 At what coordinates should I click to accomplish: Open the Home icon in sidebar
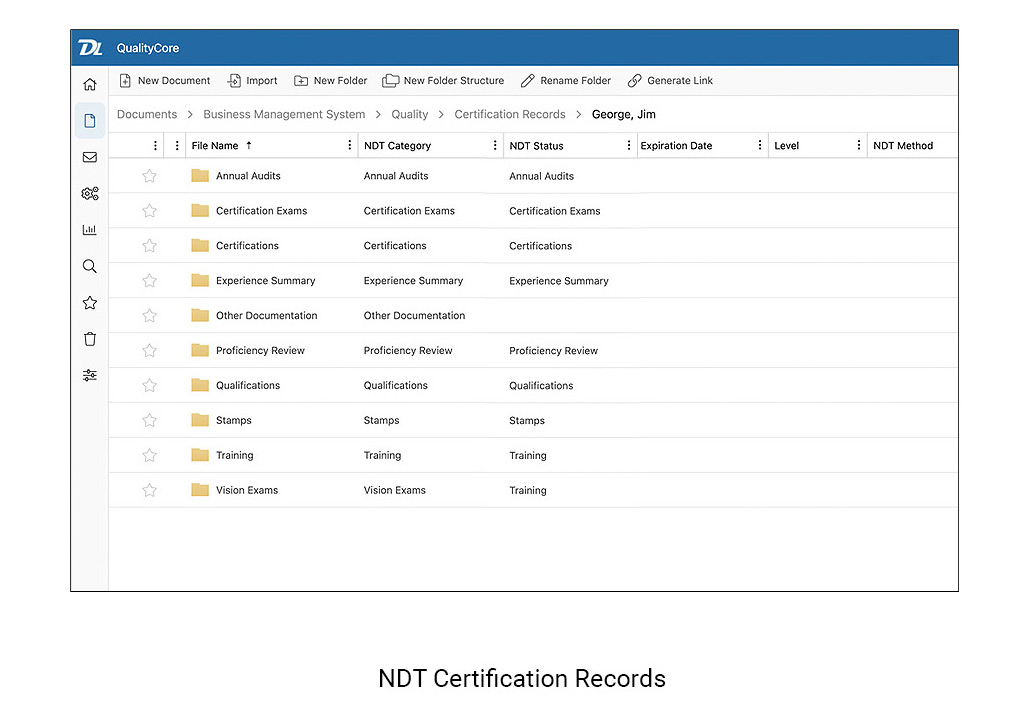tap(90, 85)
